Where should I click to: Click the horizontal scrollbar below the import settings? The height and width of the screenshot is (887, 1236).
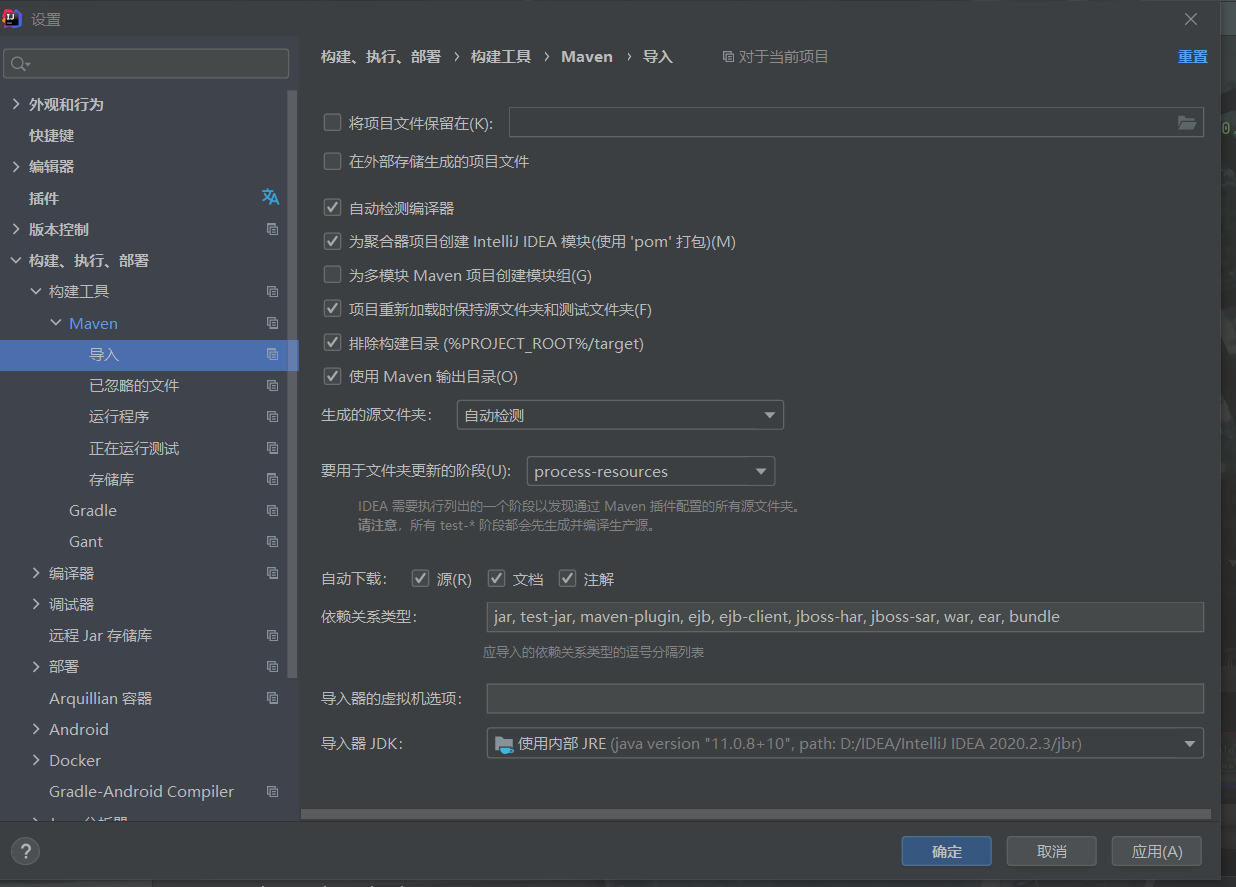[755, 814]
